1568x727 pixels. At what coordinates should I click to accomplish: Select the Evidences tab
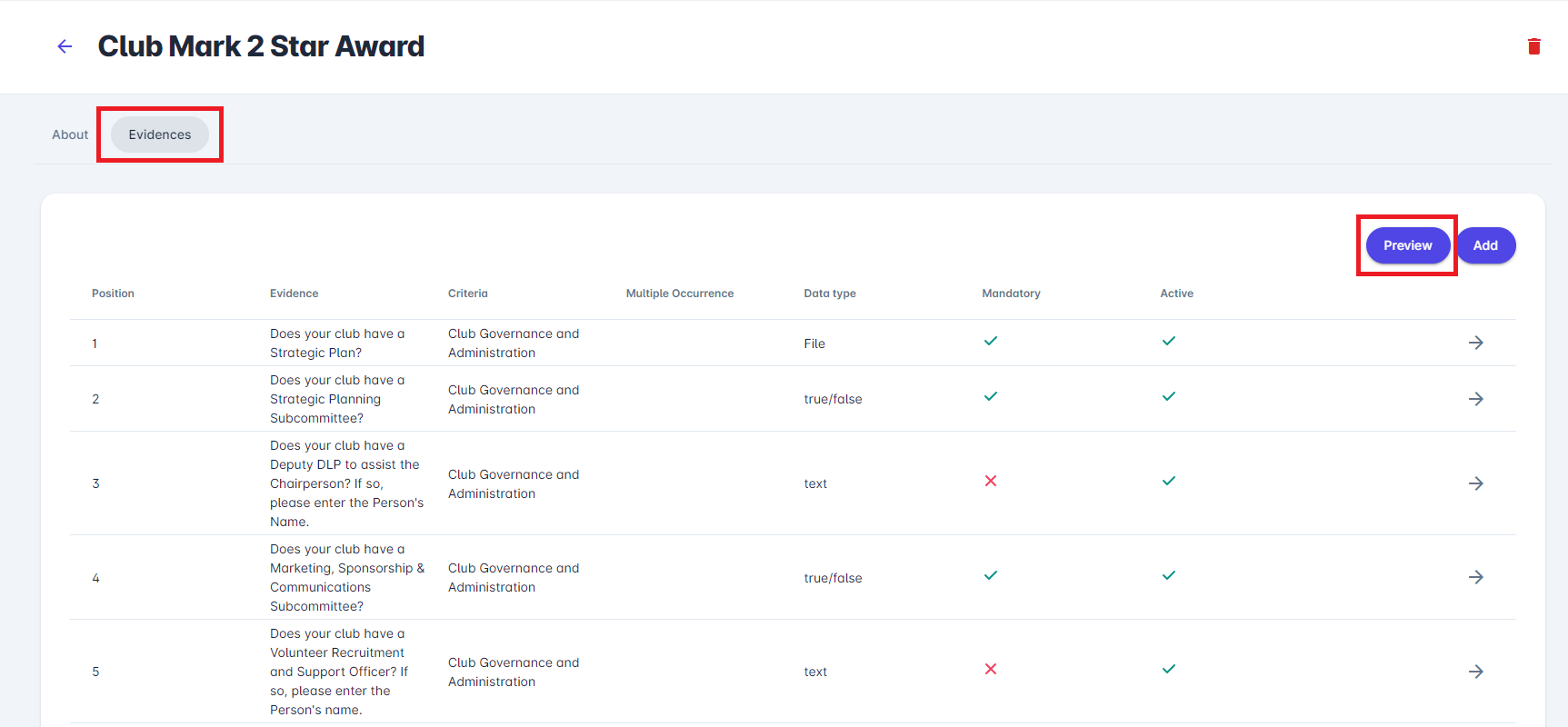coord(160,134)
